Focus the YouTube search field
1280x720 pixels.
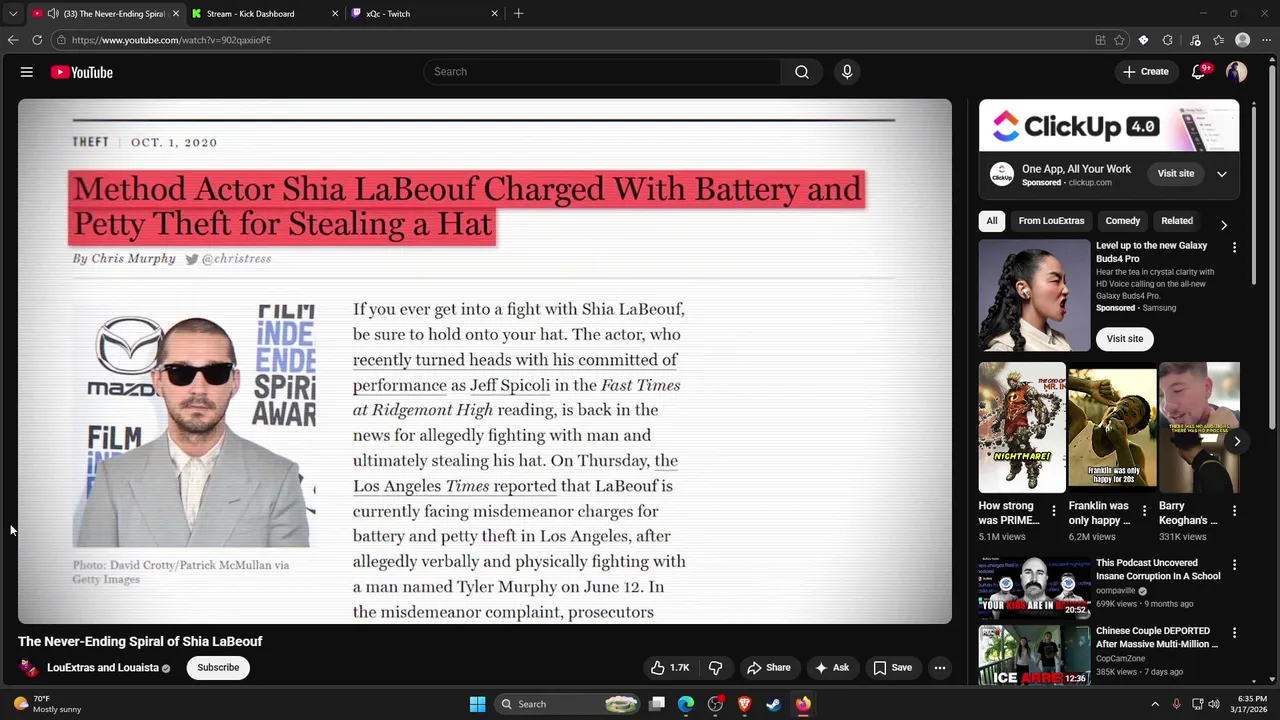(603, 72)
